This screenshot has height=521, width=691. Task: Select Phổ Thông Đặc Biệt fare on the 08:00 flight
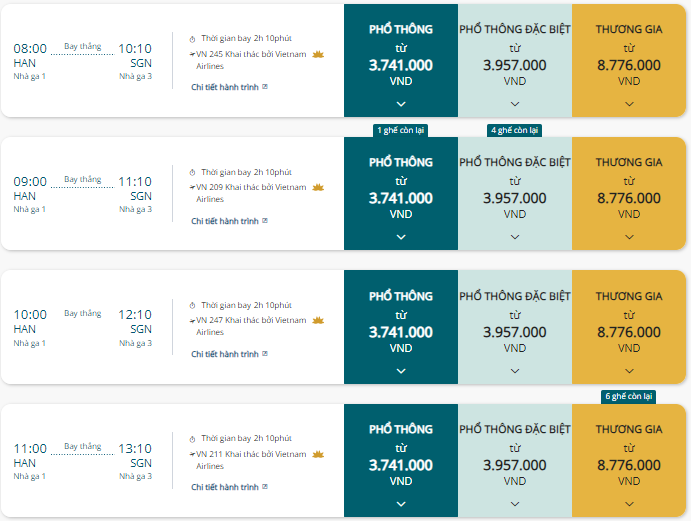[x=515, y=60]
